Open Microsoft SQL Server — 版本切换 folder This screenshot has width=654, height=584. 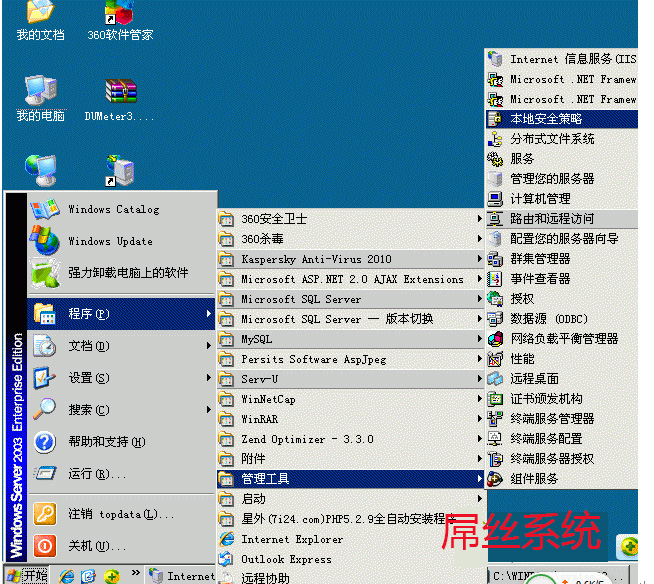tap(350, 319)
